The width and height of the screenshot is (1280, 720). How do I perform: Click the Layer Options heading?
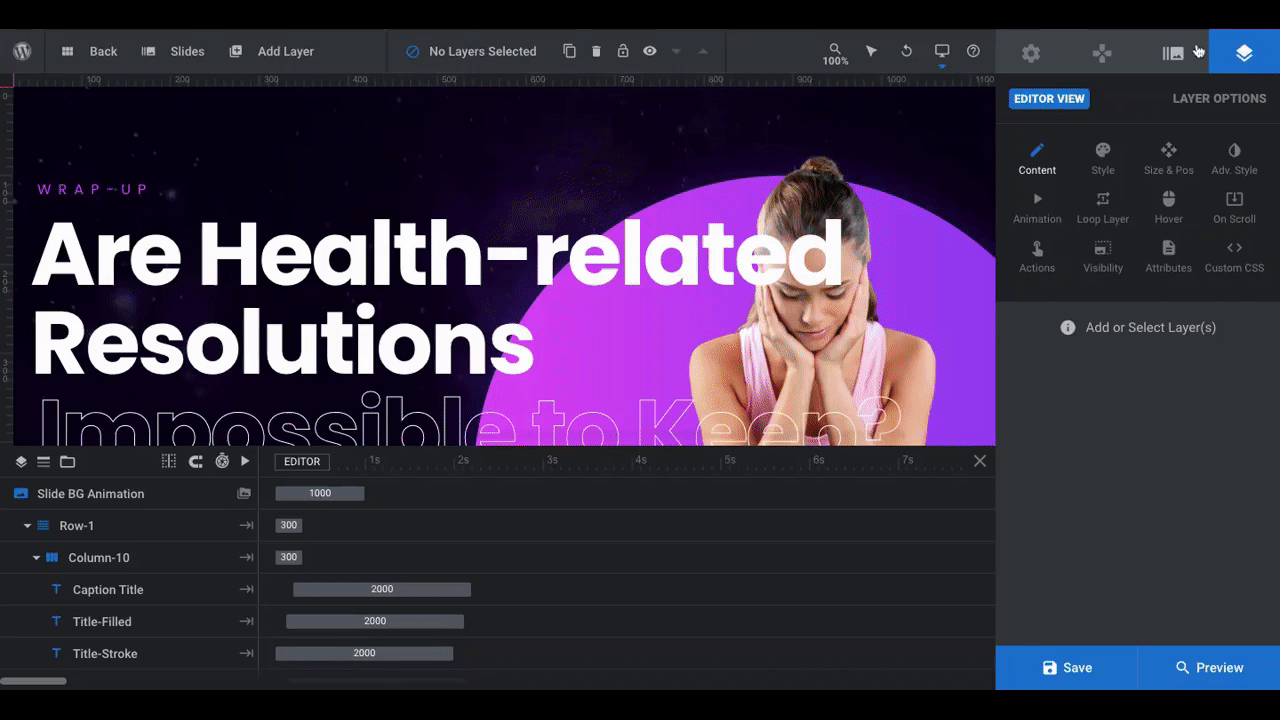point(1219,99)
